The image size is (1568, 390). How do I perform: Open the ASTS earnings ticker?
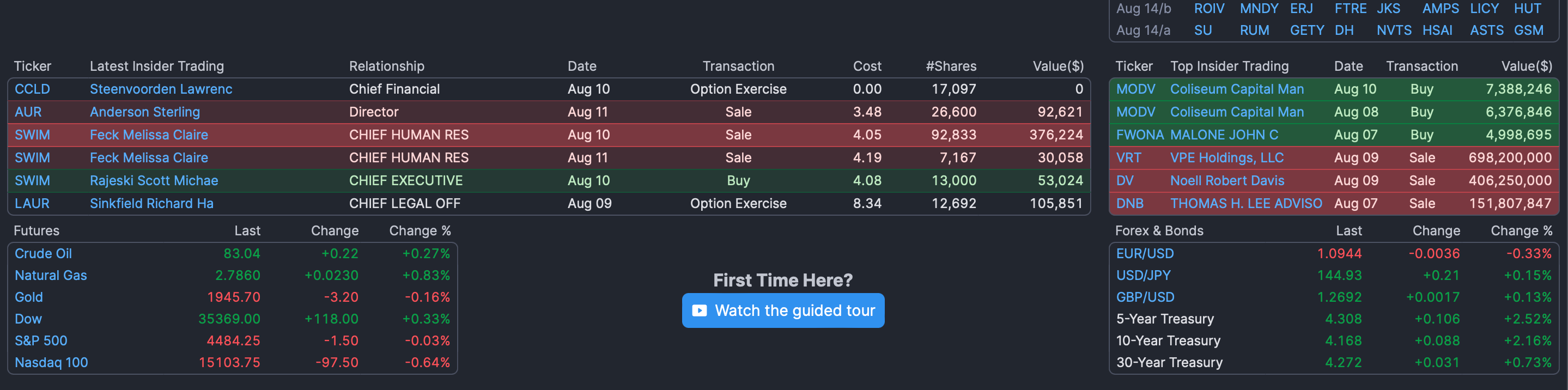1486,31
